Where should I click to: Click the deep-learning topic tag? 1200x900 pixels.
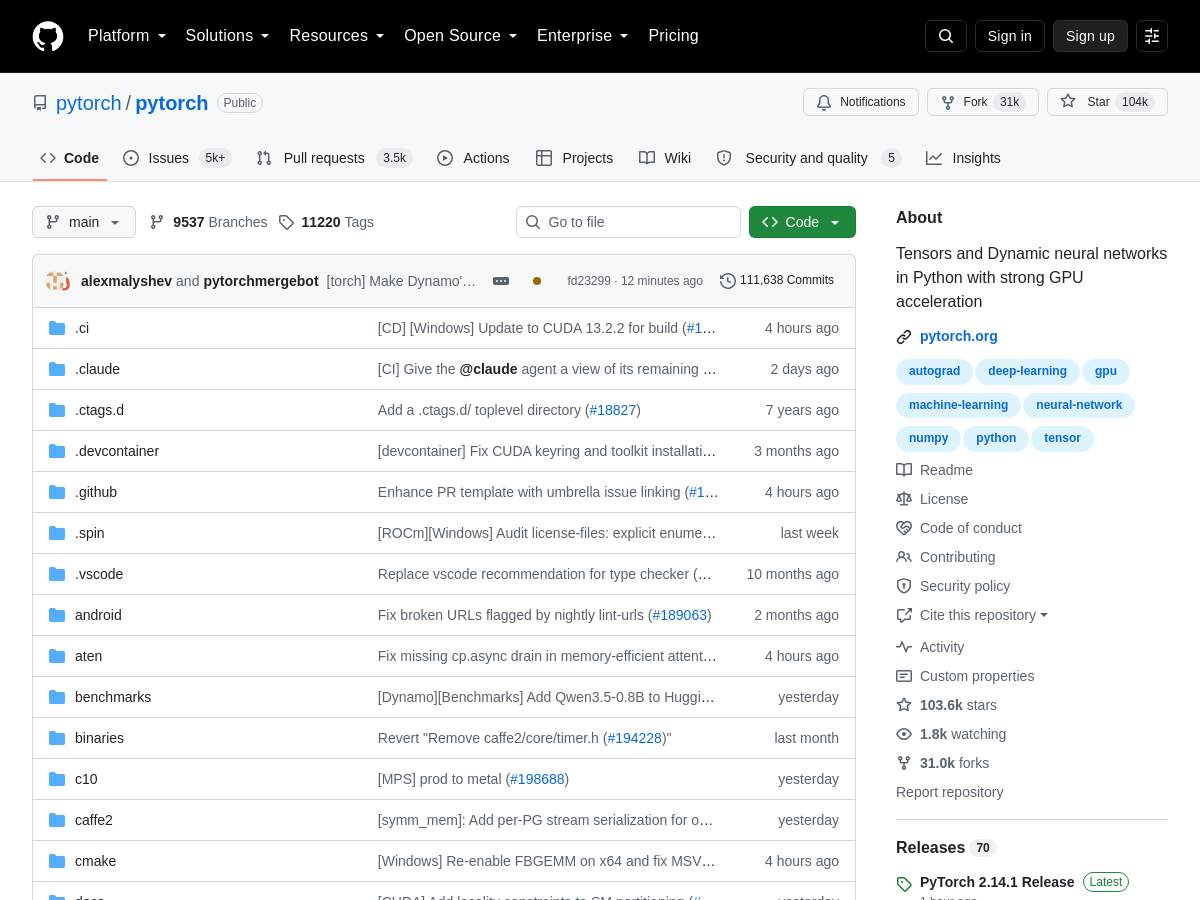click(x=1027, y=372)
